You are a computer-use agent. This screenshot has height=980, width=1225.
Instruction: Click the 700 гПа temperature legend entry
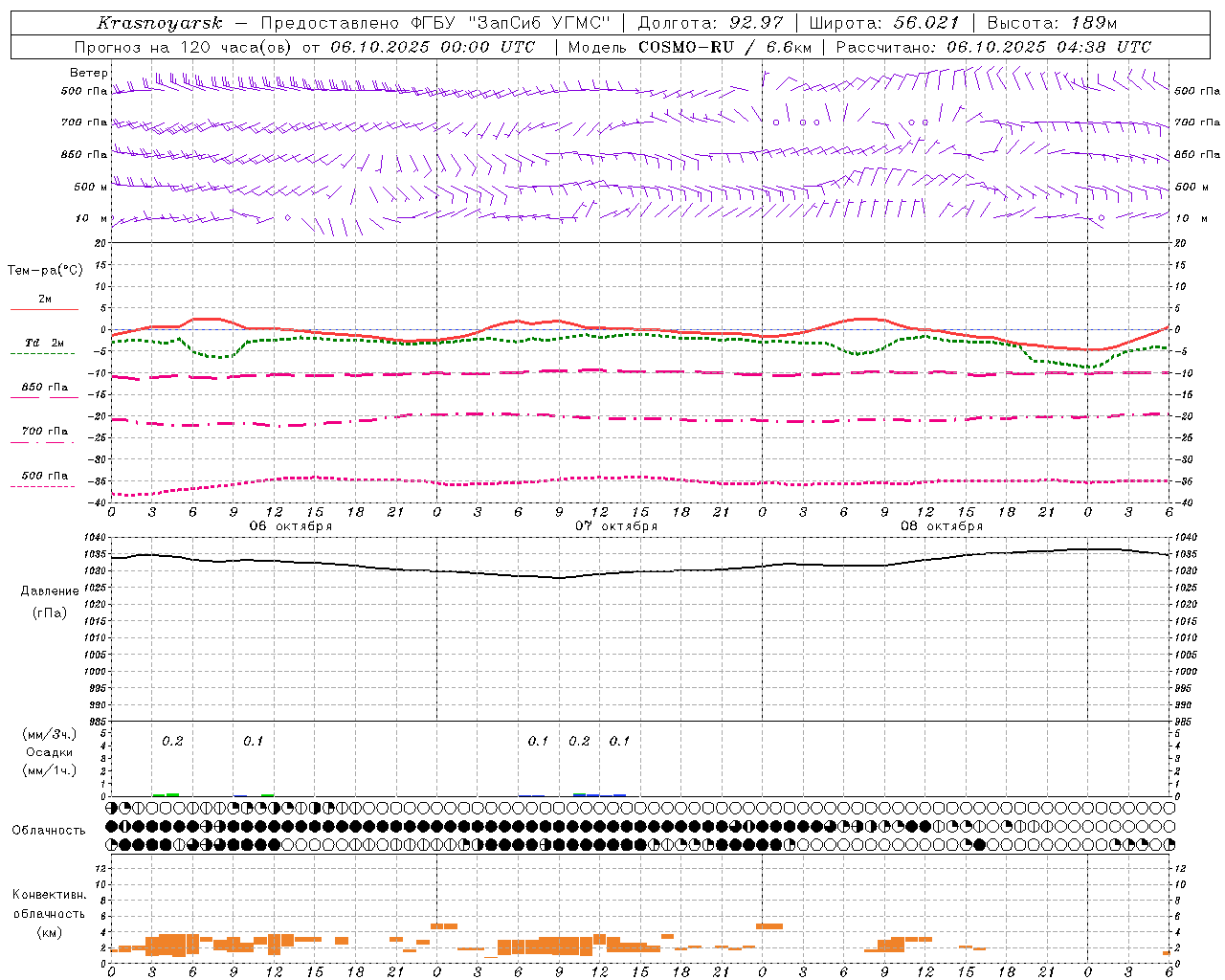coord(44,432)
